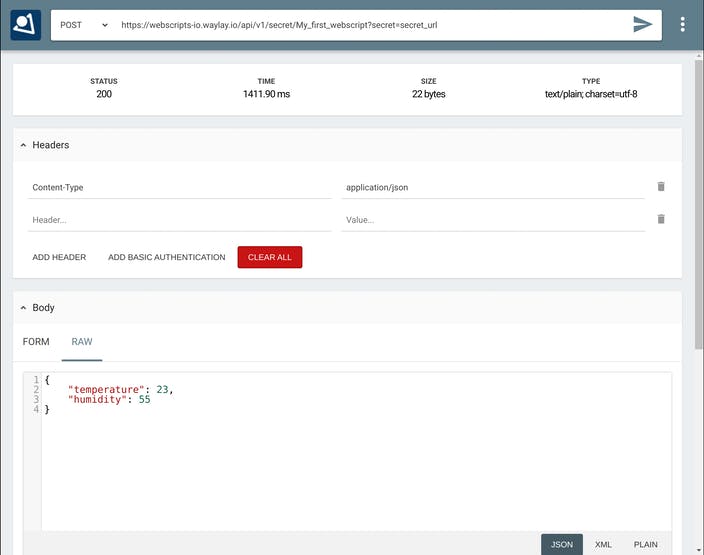The width and height of the screenshot is (704, 555).
Task: Click the app logo in top-left corner
Action: pyautogui.click(x=25, y=24)
